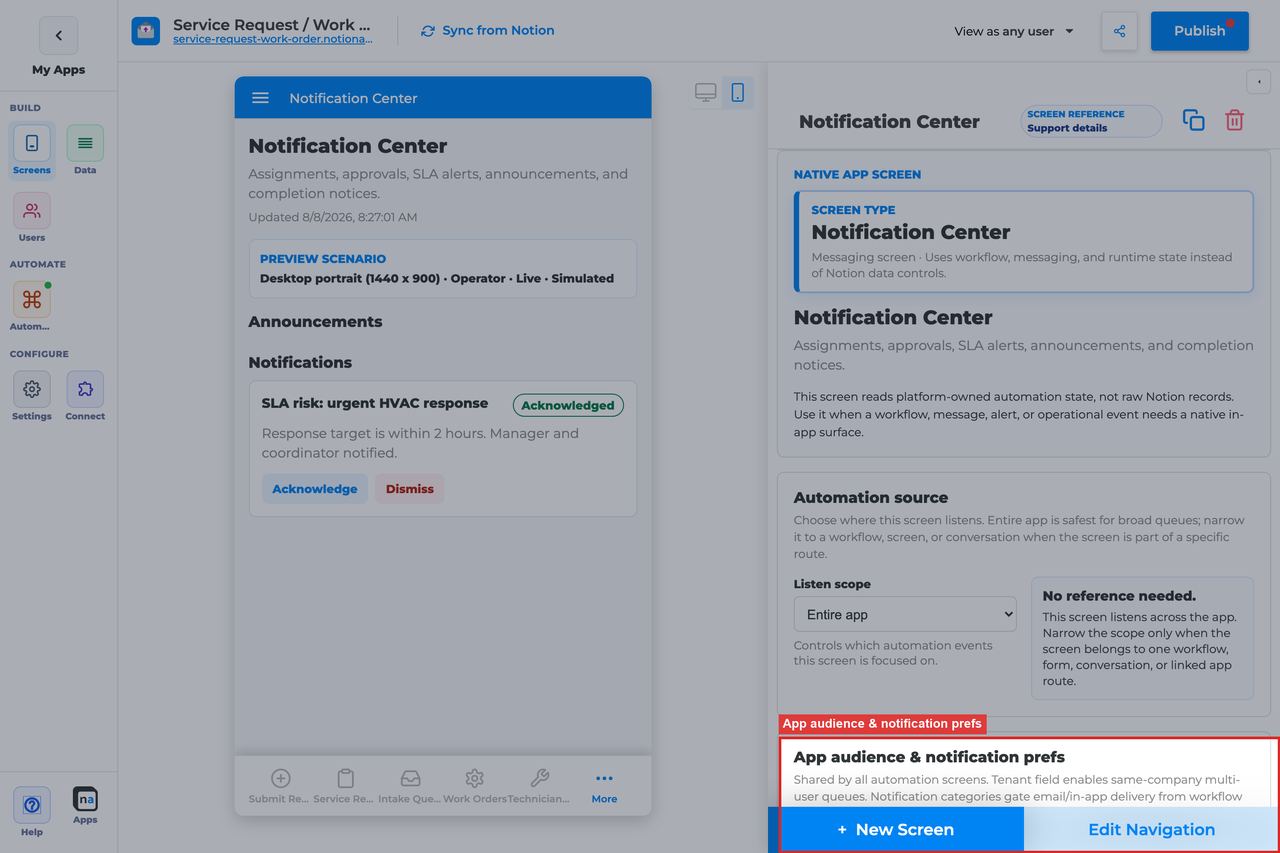The image size is (1280, 853).
Task: Open the Connect section in sidebar
Action: pos(85,396)
